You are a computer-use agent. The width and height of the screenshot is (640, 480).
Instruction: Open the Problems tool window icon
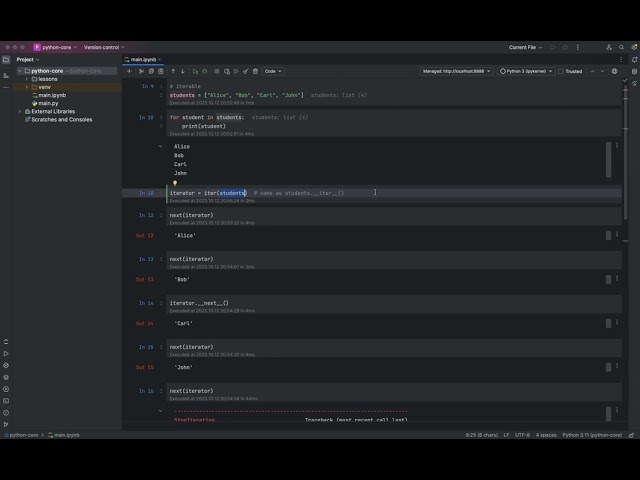click(6, 413)
